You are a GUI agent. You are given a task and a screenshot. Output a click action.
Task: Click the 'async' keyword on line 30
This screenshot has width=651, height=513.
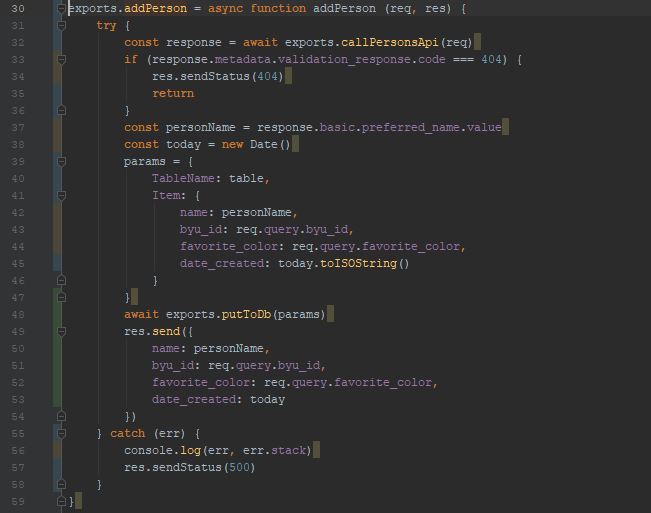225,8
